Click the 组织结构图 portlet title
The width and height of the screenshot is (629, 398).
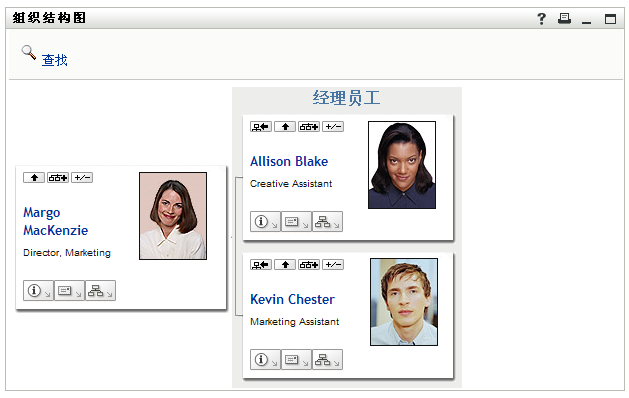click(49, 18)
